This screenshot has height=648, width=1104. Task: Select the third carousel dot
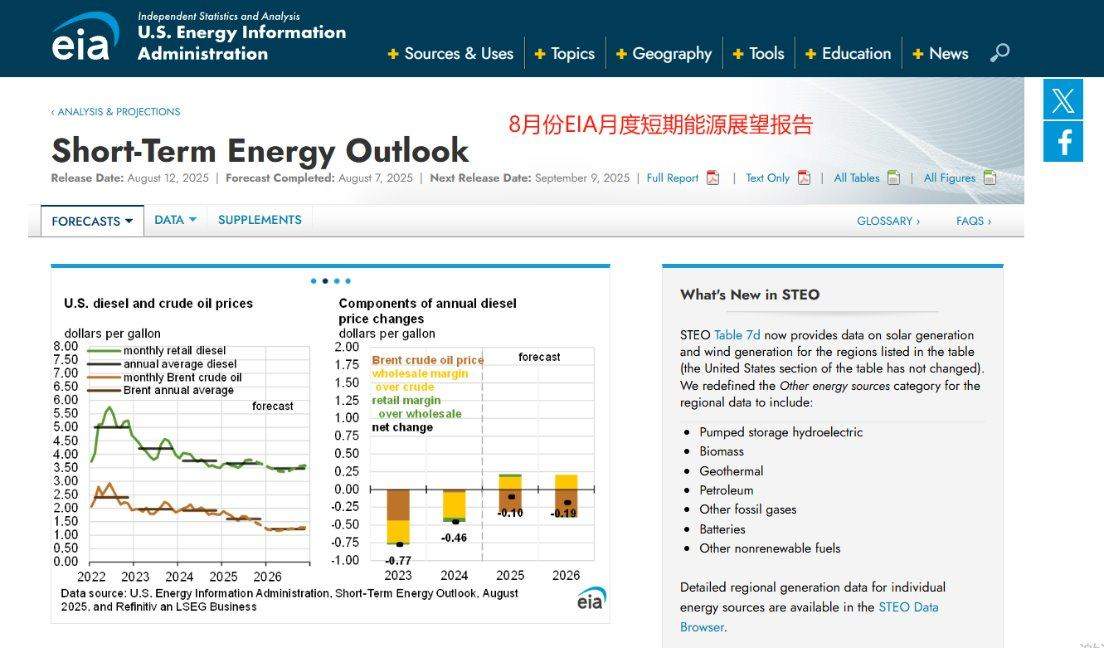(x=337, y=281)
